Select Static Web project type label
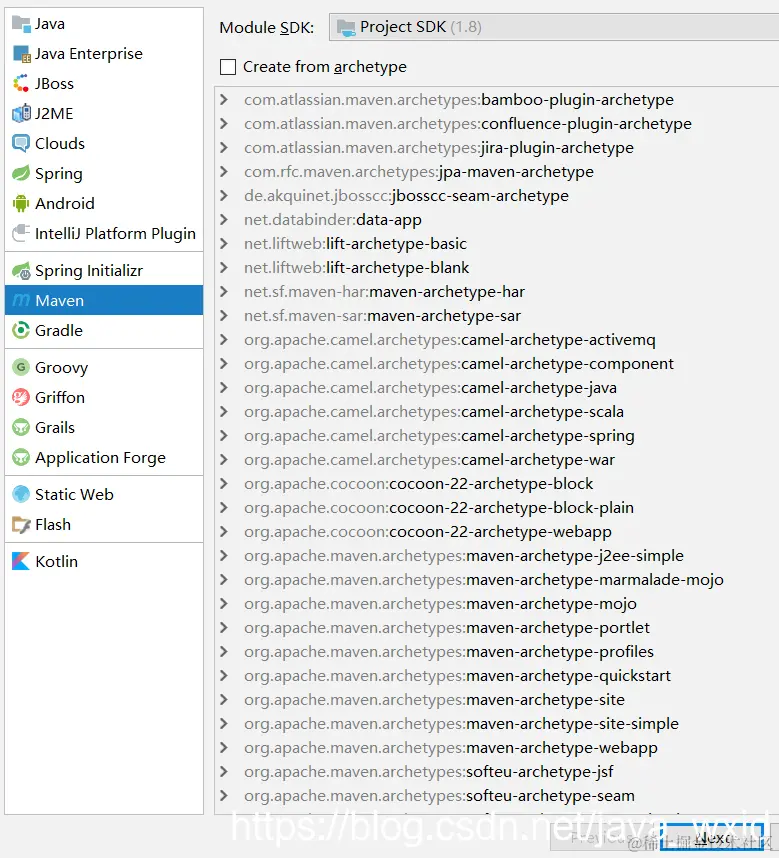Screen dimensions: 779x858 pos(74,495)
